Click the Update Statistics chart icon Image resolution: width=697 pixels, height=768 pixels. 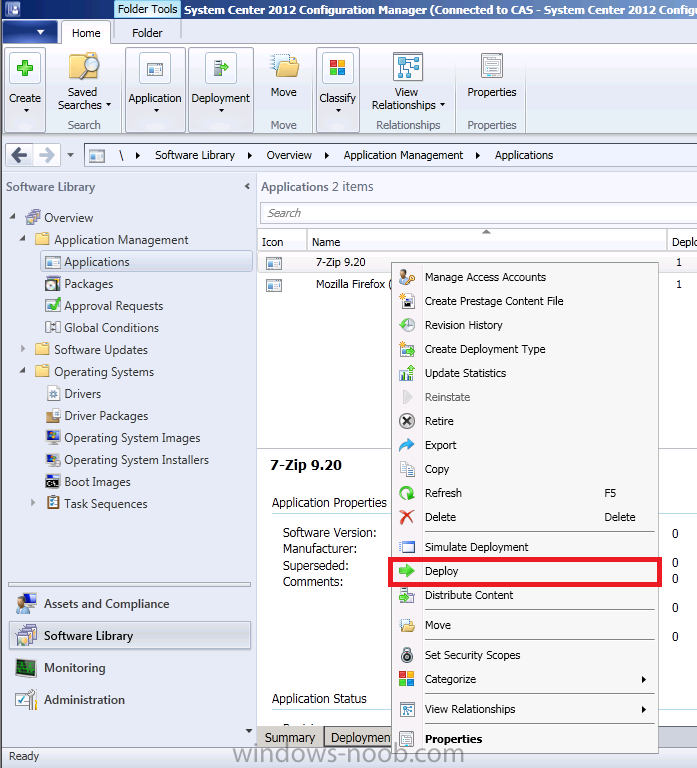pos(407,373)
